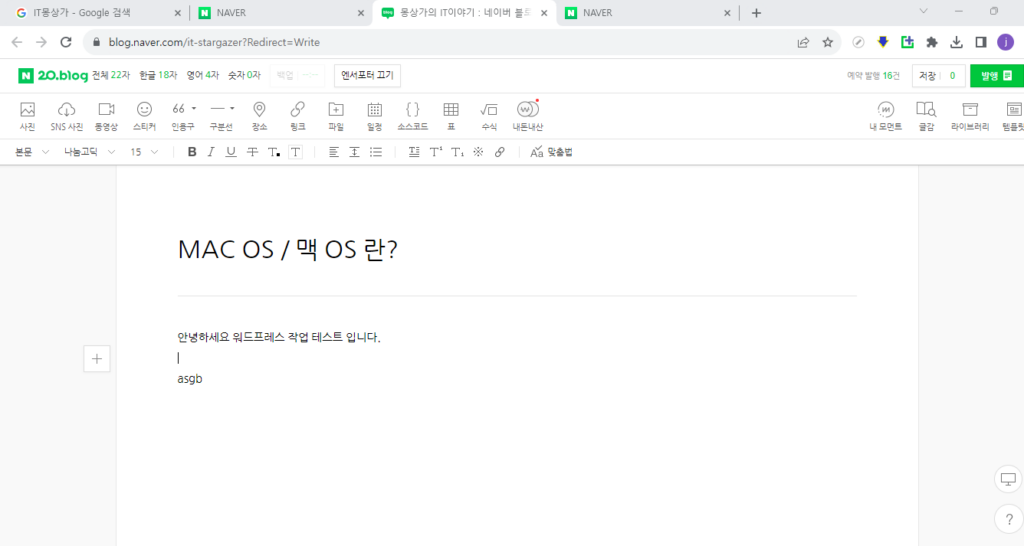Viewport: 1024px width, 546px height.
Task: Click the 예약 발행 16건 link
Action: [x=873, y=76]
